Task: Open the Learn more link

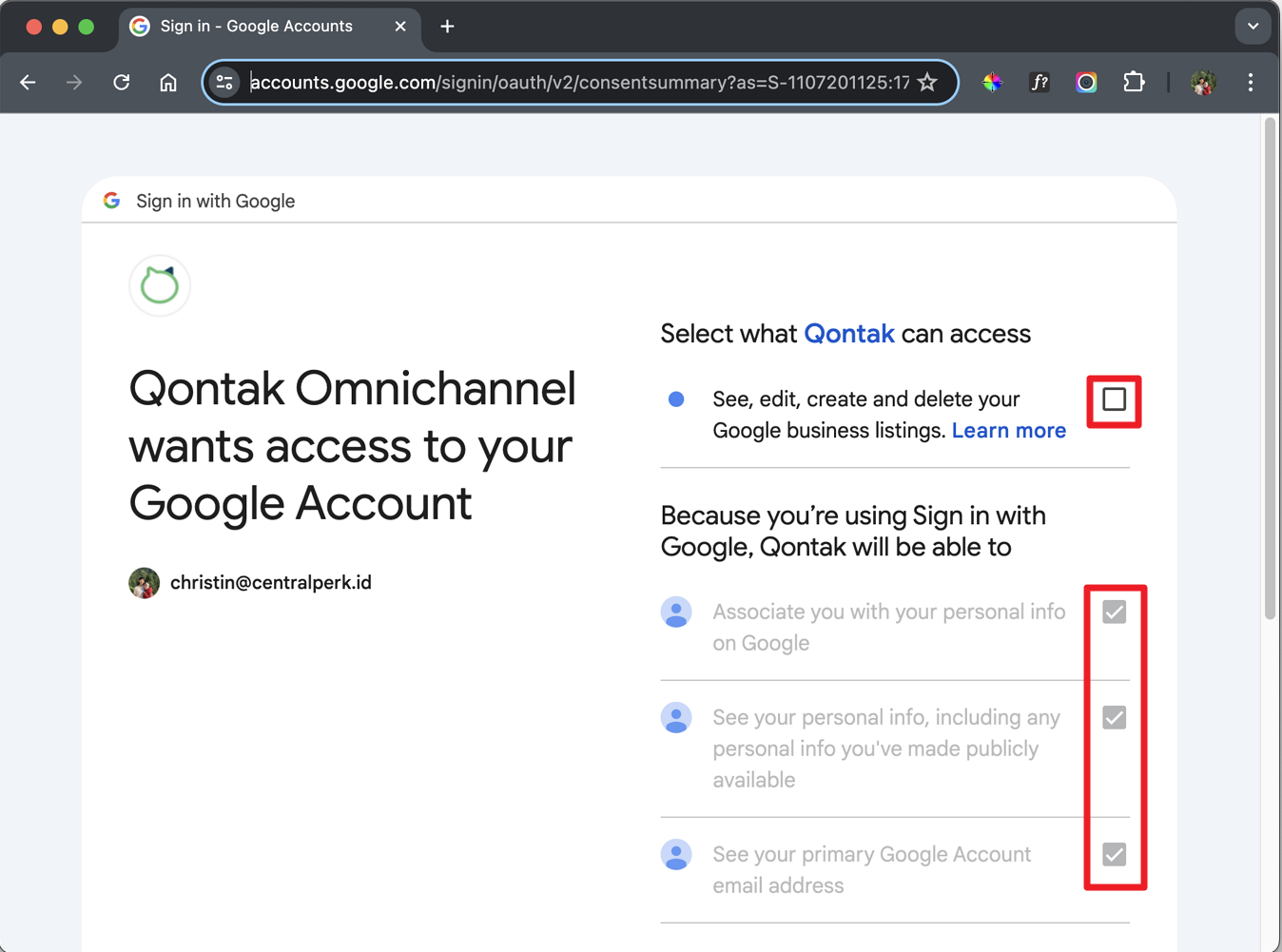Action: 1009,431
